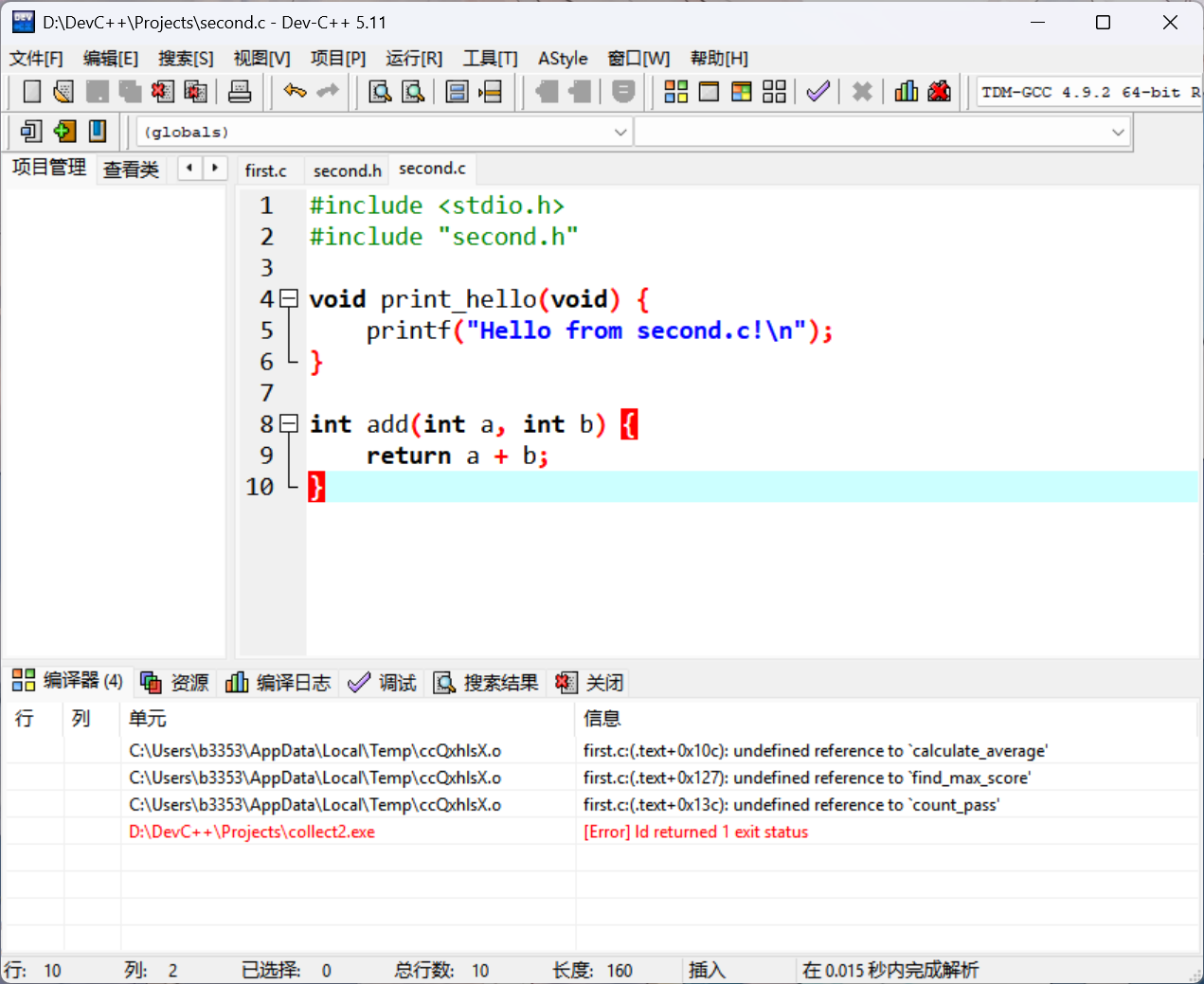The height and width of the screenshot is (984, 1204).
Task: Click the New file toolbar icon
Action: [x=32, y=92]
